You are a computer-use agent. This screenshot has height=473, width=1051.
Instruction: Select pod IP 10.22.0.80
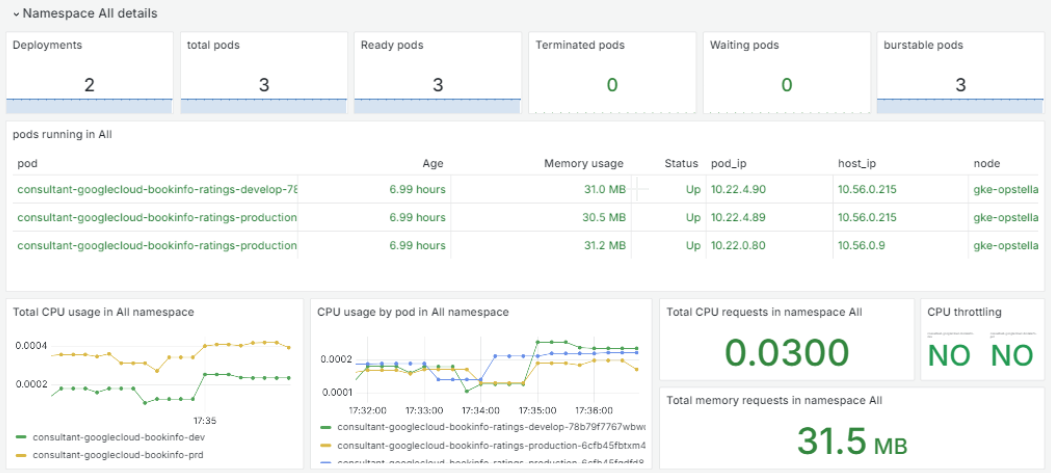pyautogui.click(x=738, y=246)
